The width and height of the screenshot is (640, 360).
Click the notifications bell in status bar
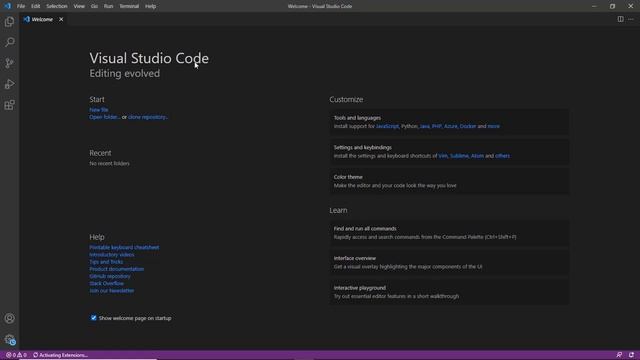coord(631,355)
